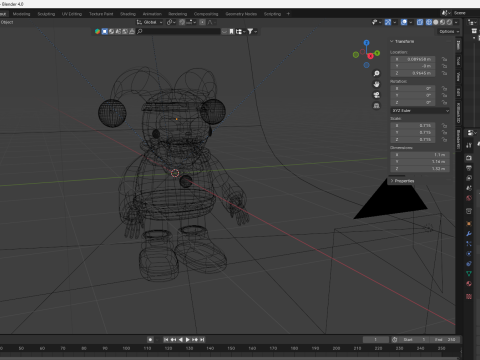
Task: Open the View Layer properties tab icon
Action: click(469, 178)
